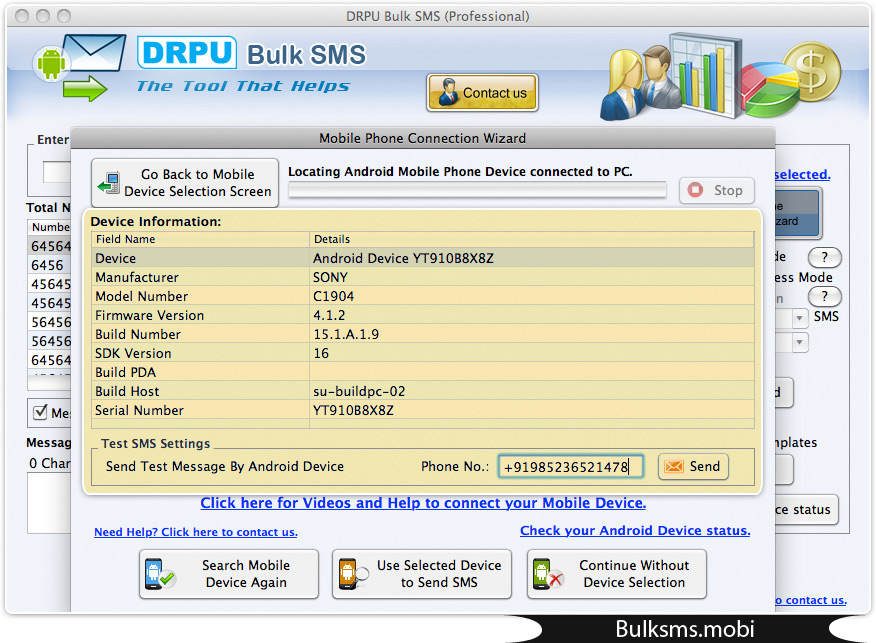Screen dimensions: 876x643
Task: Select the Build PDA row
Action: [x=423, y=372]
